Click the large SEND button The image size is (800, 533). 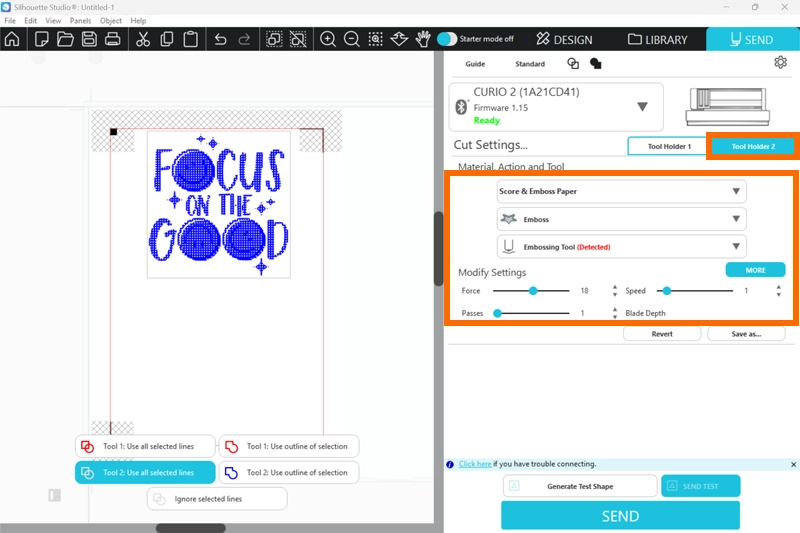click(x=620, y=516)
